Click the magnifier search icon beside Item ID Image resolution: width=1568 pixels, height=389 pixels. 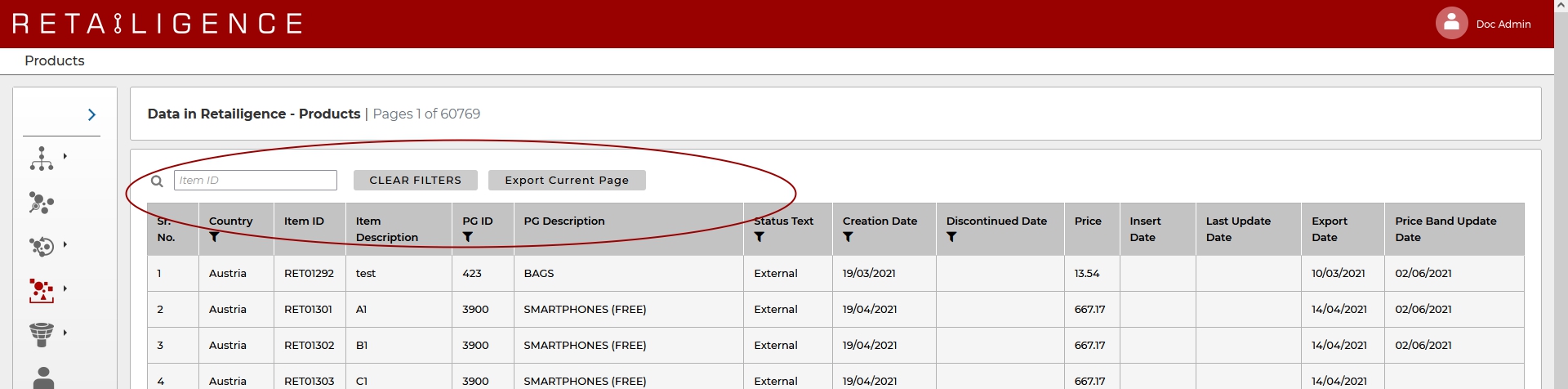tap(157, 181)
